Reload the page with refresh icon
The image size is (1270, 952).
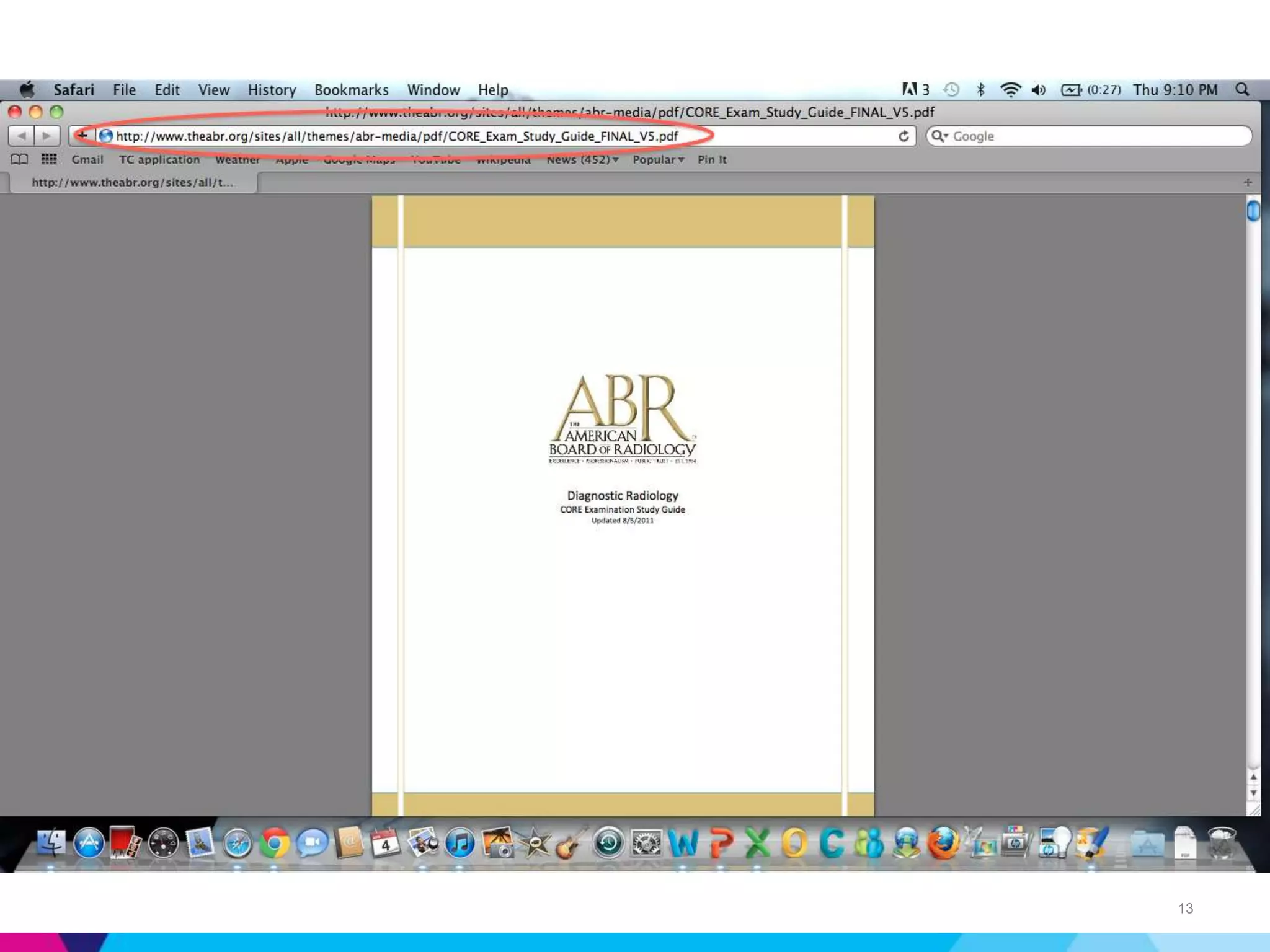(x=904, y=136)
